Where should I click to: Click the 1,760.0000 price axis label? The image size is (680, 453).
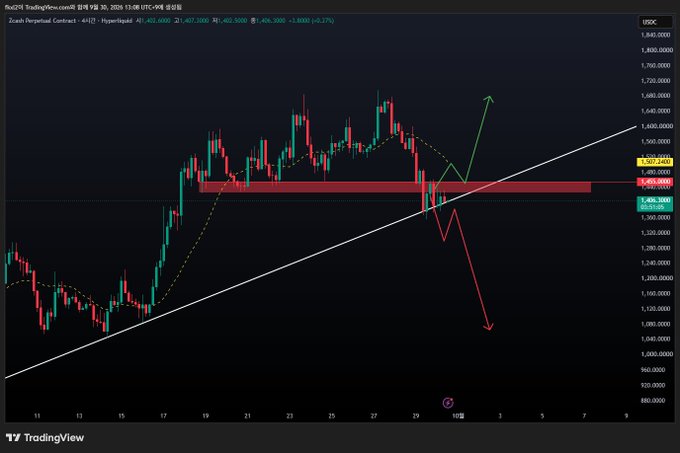click(655, 65)
